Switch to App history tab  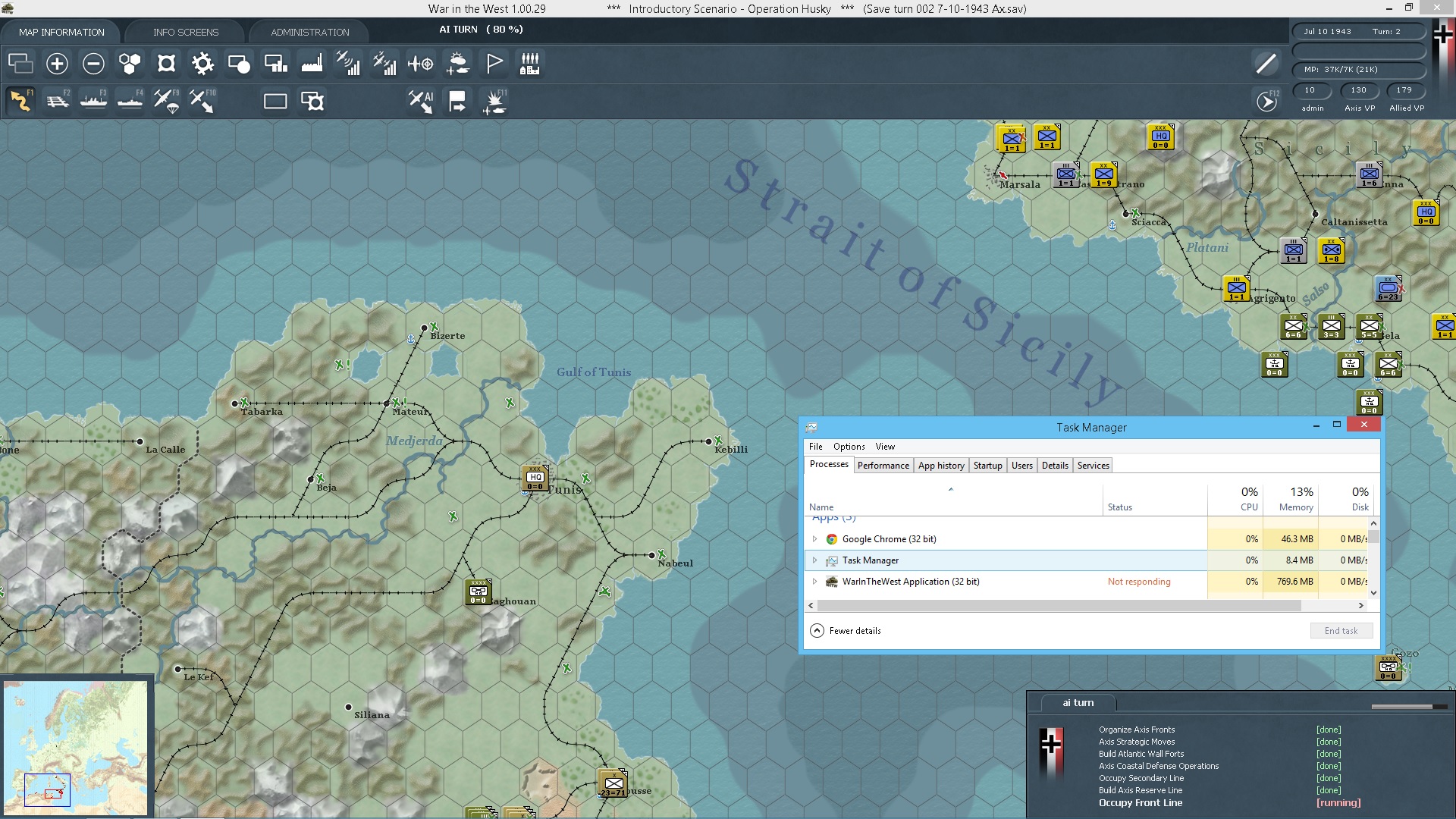tap(941, 466)
